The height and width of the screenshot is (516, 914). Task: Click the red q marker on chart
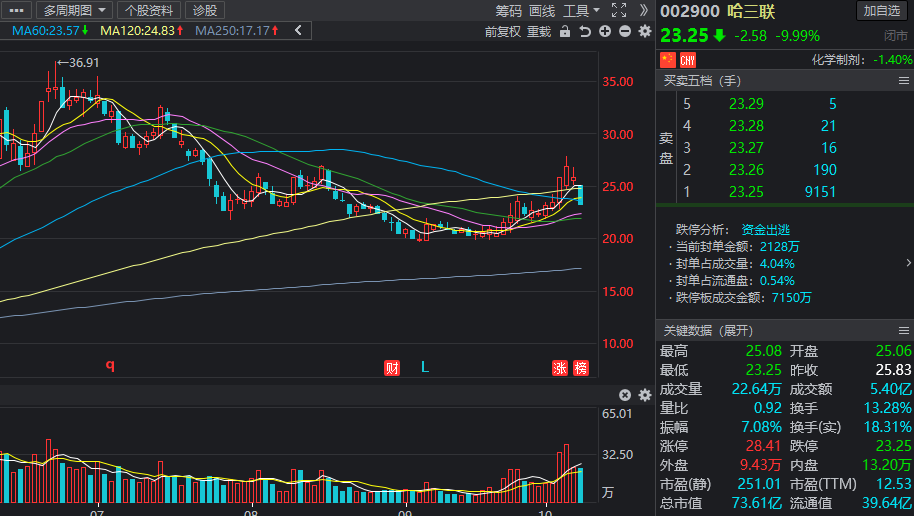(x=110, y=366)
